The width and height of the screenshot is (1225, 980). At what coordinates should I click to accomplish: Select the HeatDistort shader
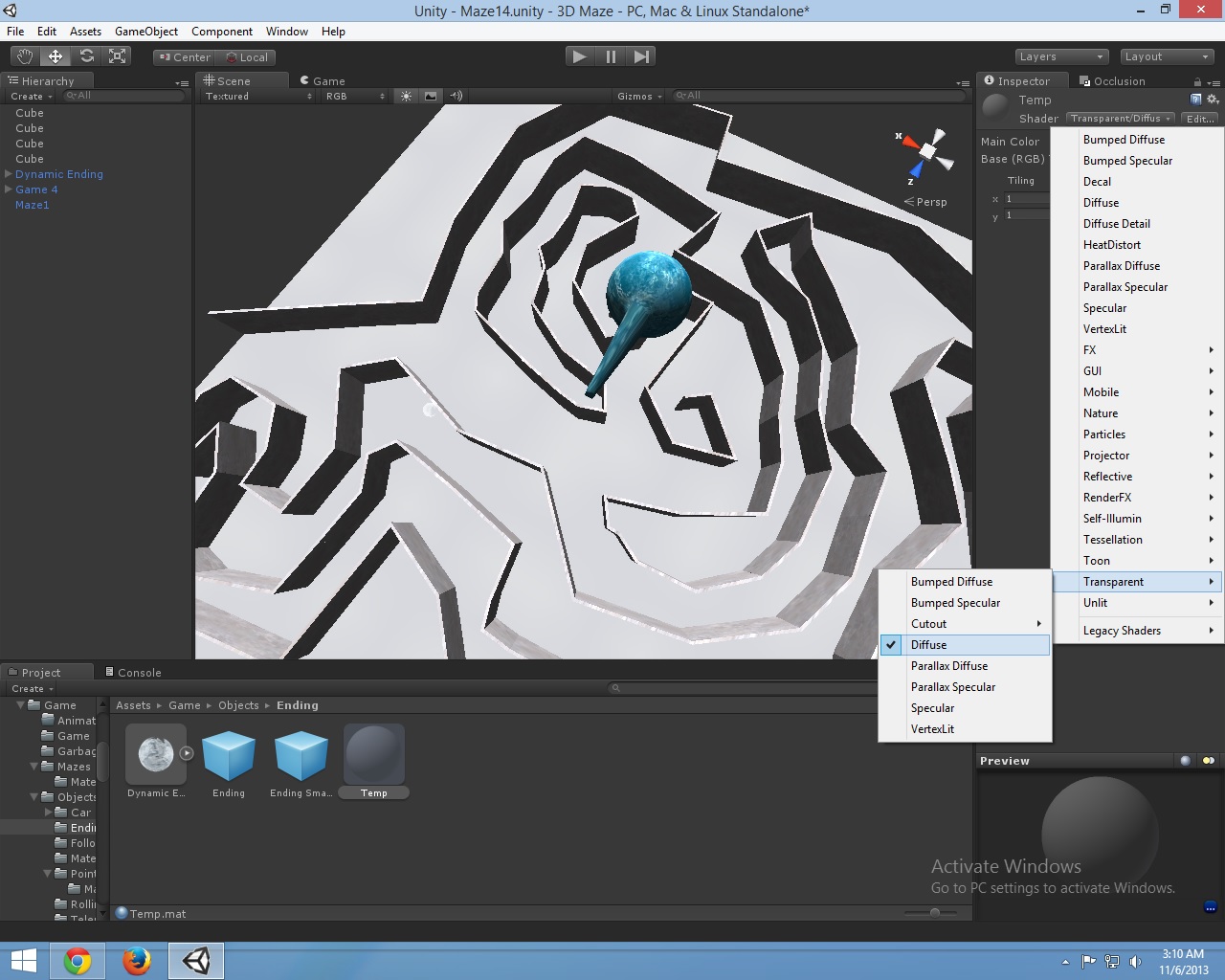1138,245
